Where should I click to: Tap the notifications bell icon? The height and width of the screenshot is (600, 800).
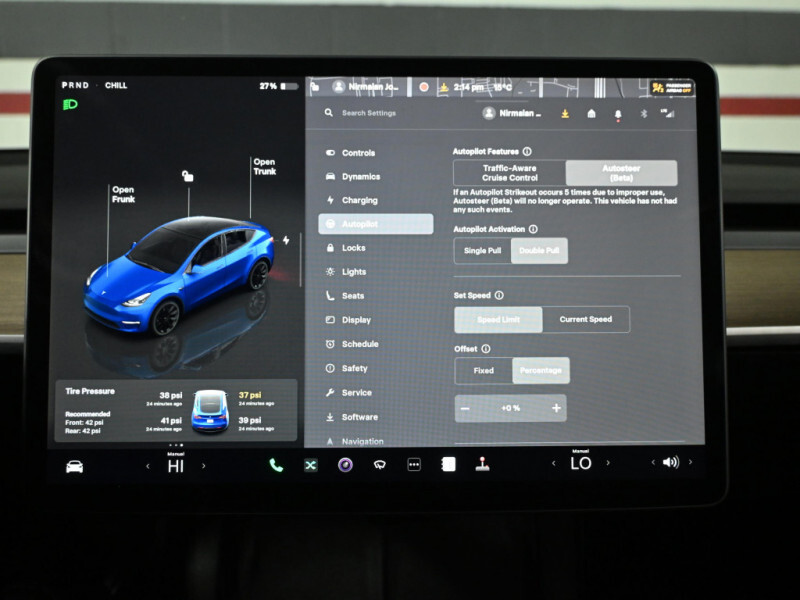tap(618, 114)
